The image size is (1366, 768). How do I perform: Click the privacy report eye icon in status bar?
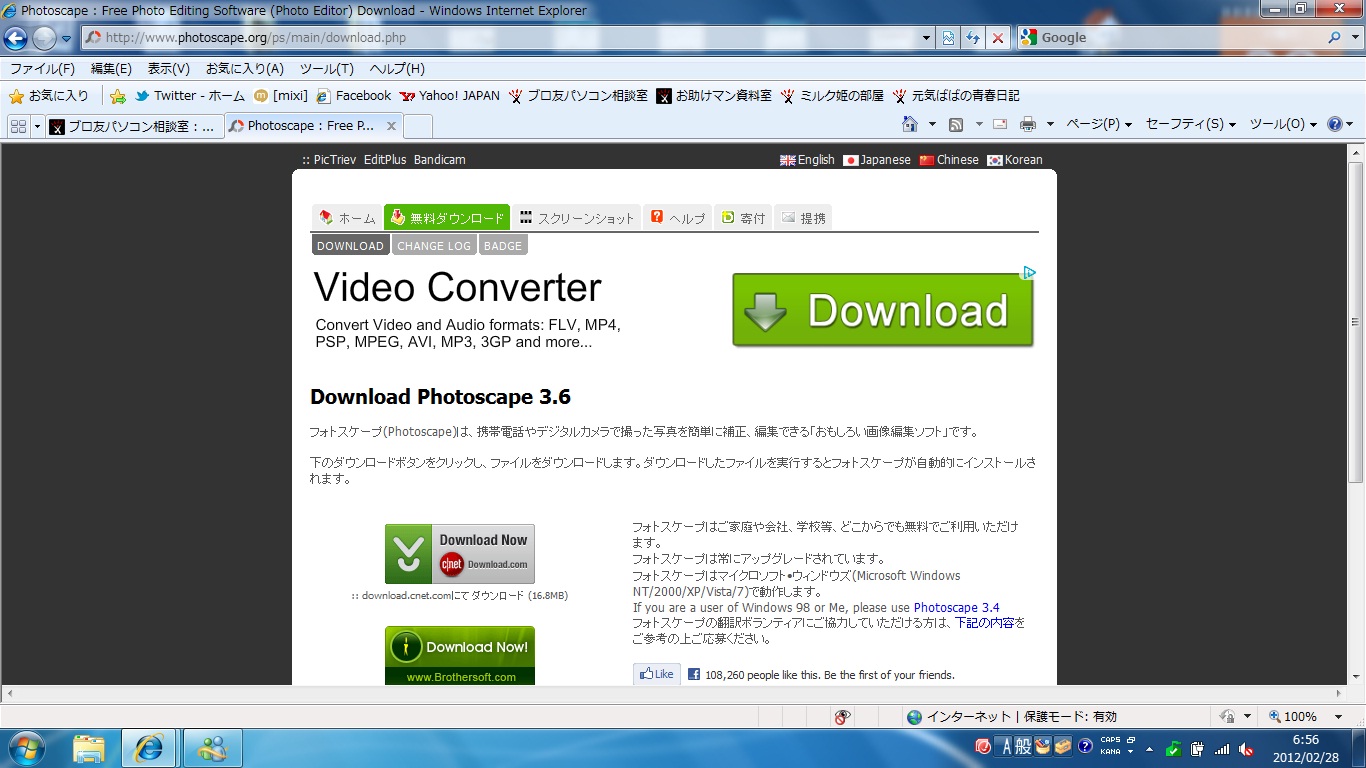point(843,716)
